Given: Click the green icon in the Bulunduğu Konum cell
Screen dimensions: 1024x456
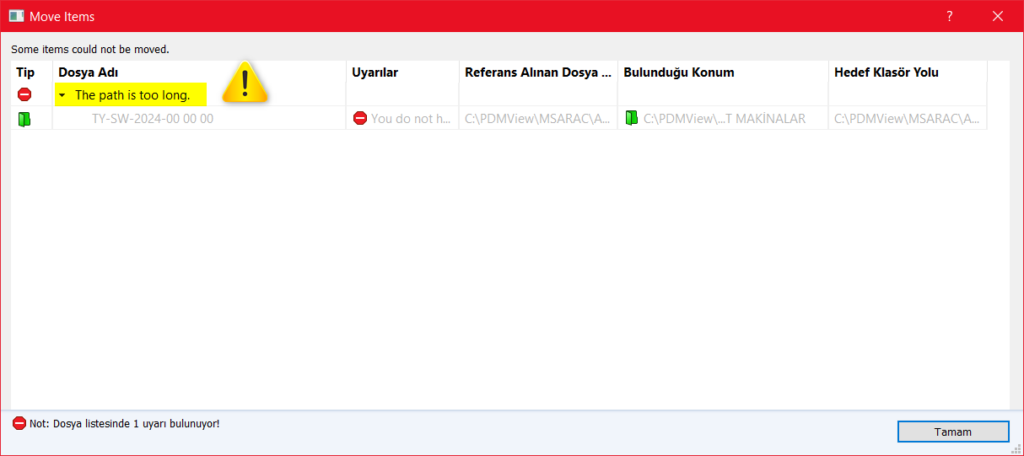Looking at the screenshot, I should pyautogui.click(x=632, y=118).
